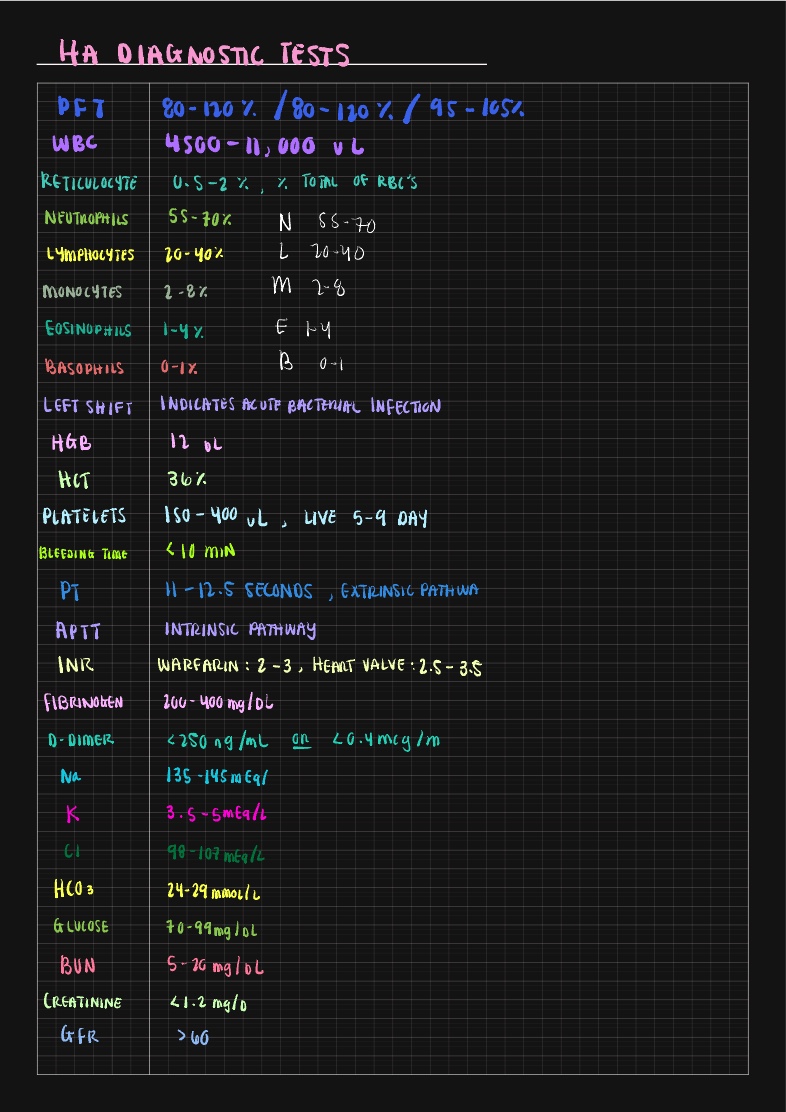Image resolution: width=786 pixels, height=1112 pixels.
Task: Click the HGB value '12 dL'
Action: point(195,443)
